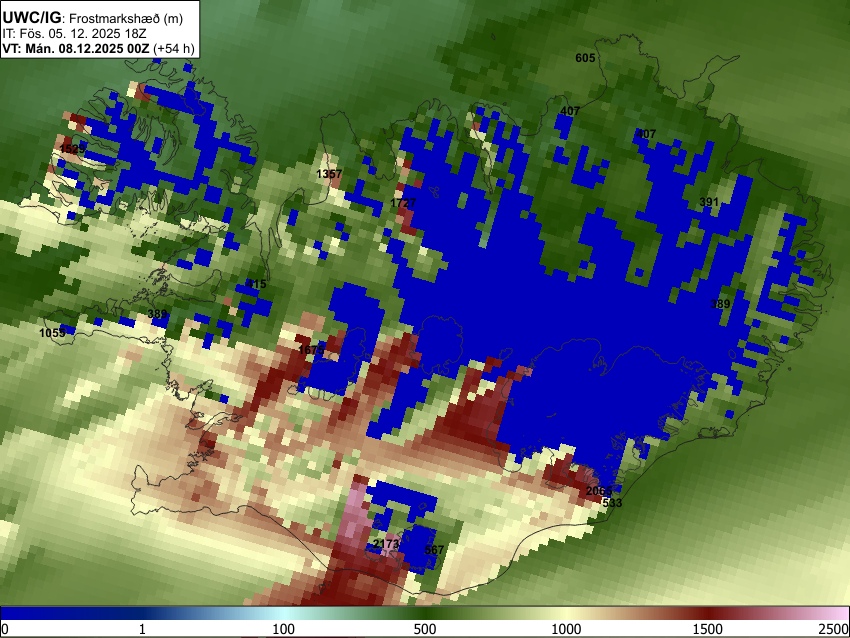Click the 1500 label on color scale
Image resolution: width=850 pixels, height=638 pixels.
click(708, 629)
